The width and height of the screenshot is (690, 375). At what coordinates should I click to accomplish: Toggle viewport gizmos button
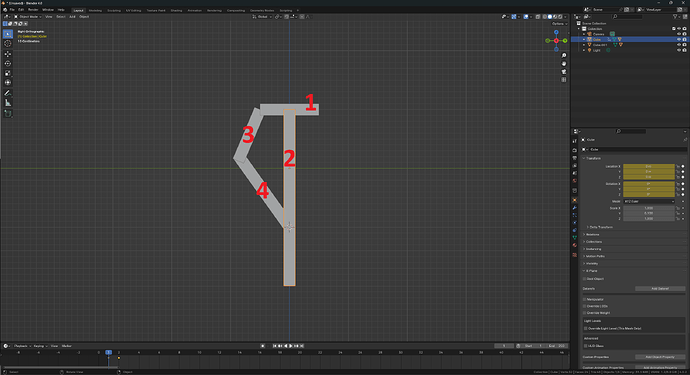[x=514, y=17]
